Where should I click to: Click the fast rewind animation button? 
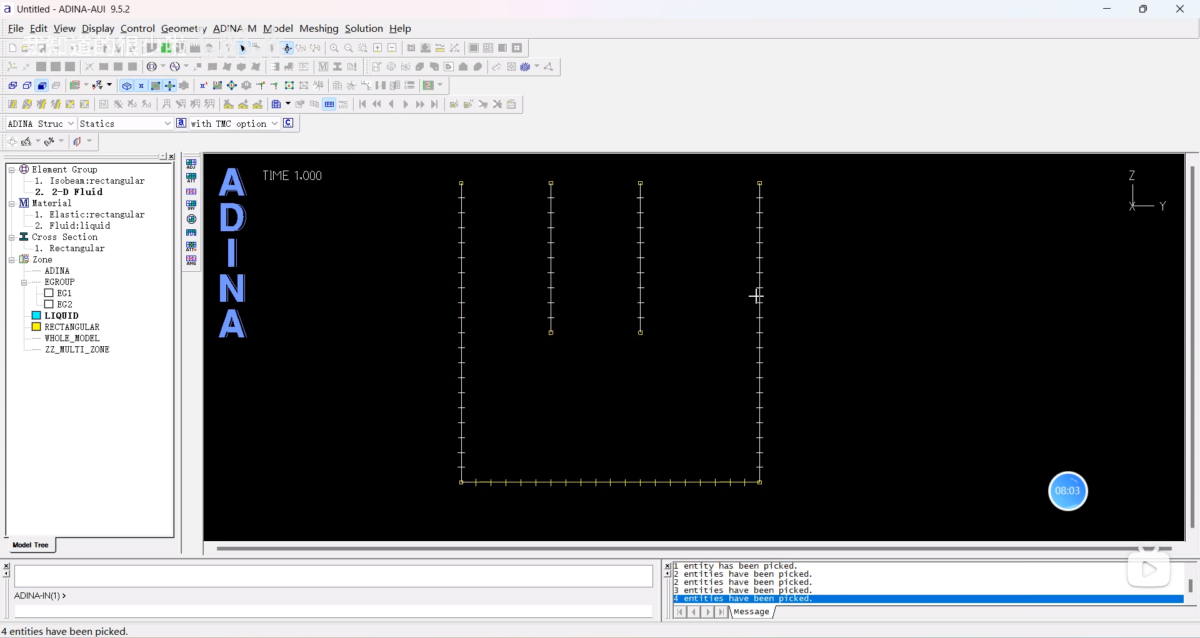(x=377, y=104)
